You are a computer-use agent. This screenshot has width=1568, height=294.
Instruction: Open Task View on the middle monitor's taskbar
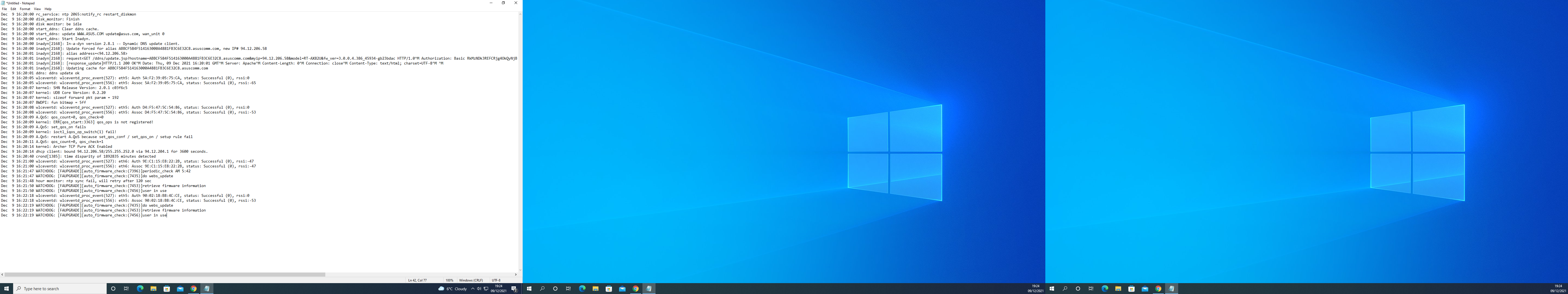point(568,289)
